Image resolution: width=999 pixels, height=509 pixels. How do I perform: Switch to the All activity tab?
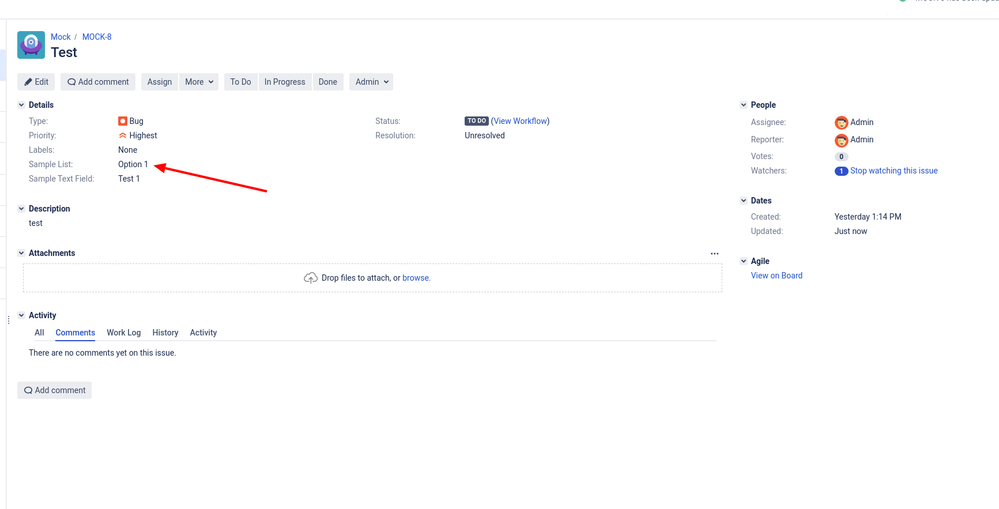click(x=40, y=333)
